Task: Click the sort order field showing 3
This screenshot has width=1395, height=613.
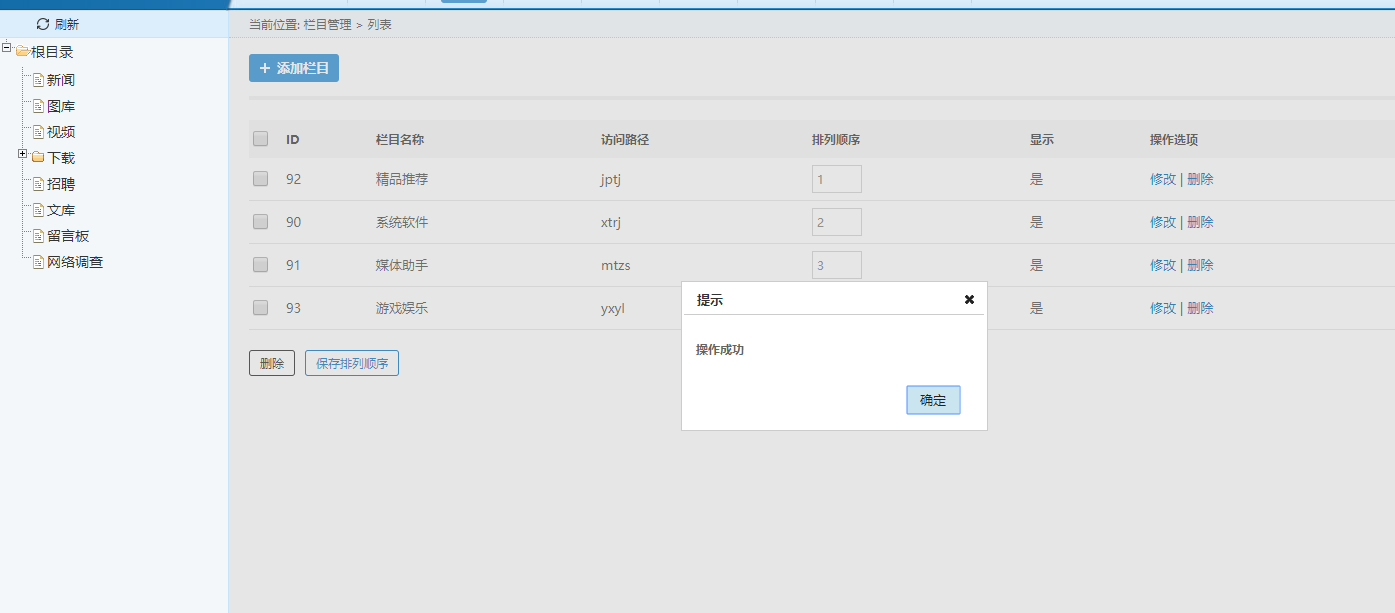Action: [837, 265]
